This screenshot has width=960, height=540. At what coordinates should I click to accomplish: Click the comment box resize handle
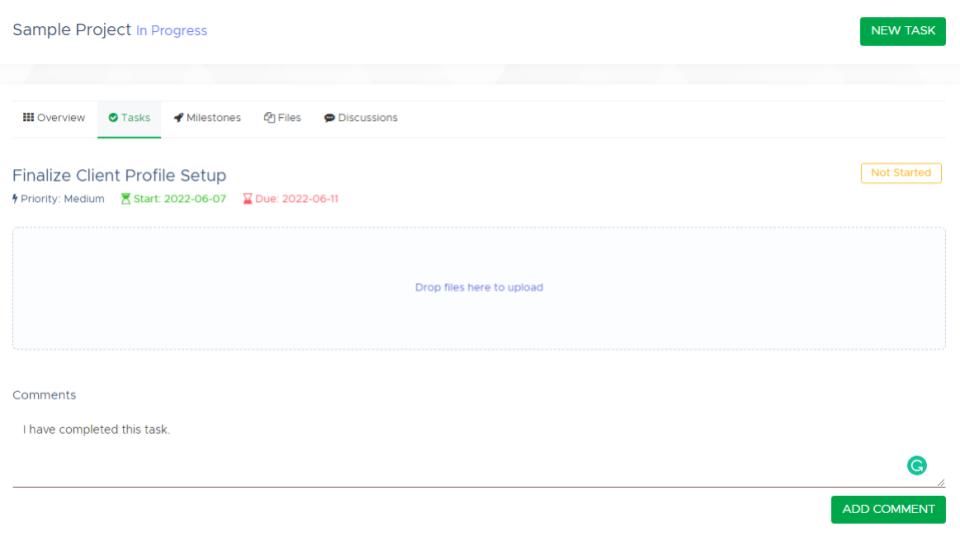tap(940, 483)
